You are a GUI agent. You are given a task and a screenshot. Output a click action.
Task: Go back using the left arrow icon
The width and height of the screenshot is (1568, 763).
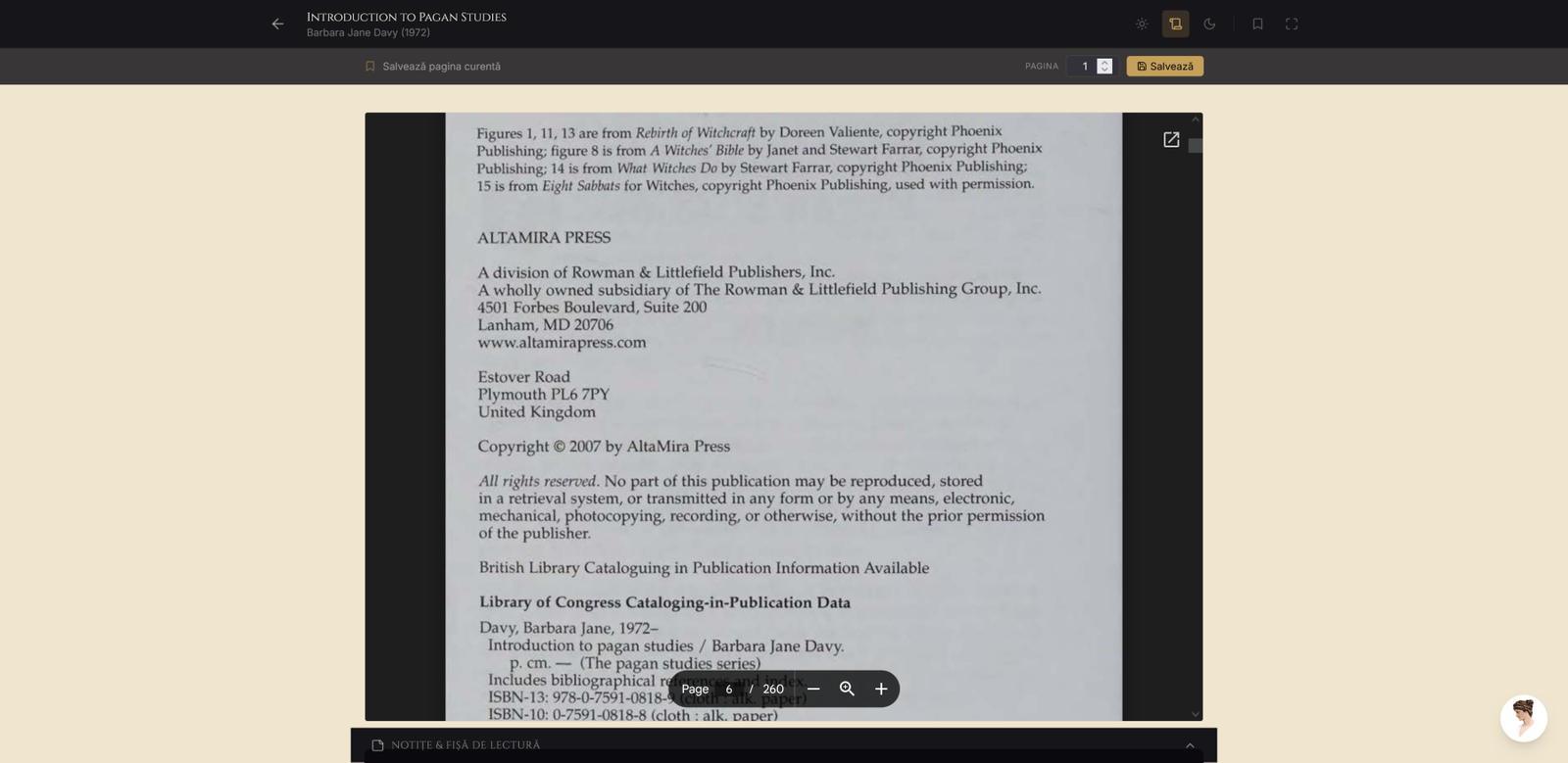click(278, 24)
